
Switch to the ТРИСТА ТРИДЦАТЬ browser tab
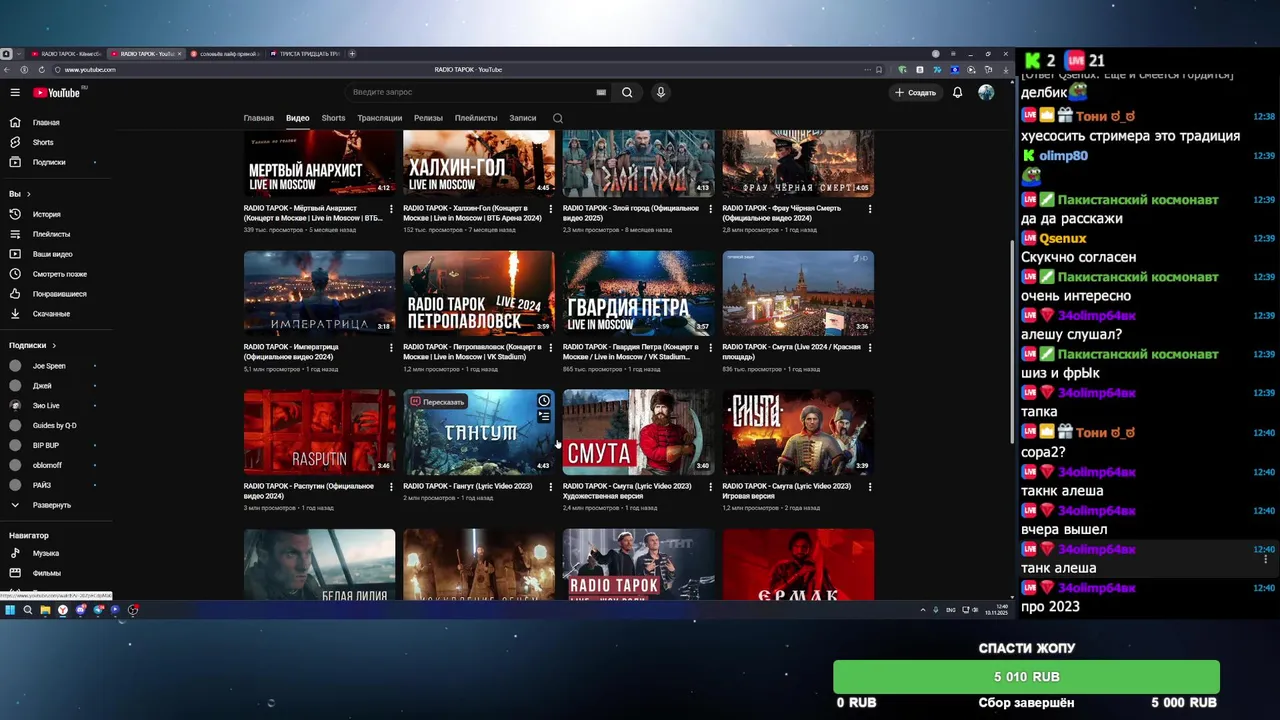click(304, 54)
